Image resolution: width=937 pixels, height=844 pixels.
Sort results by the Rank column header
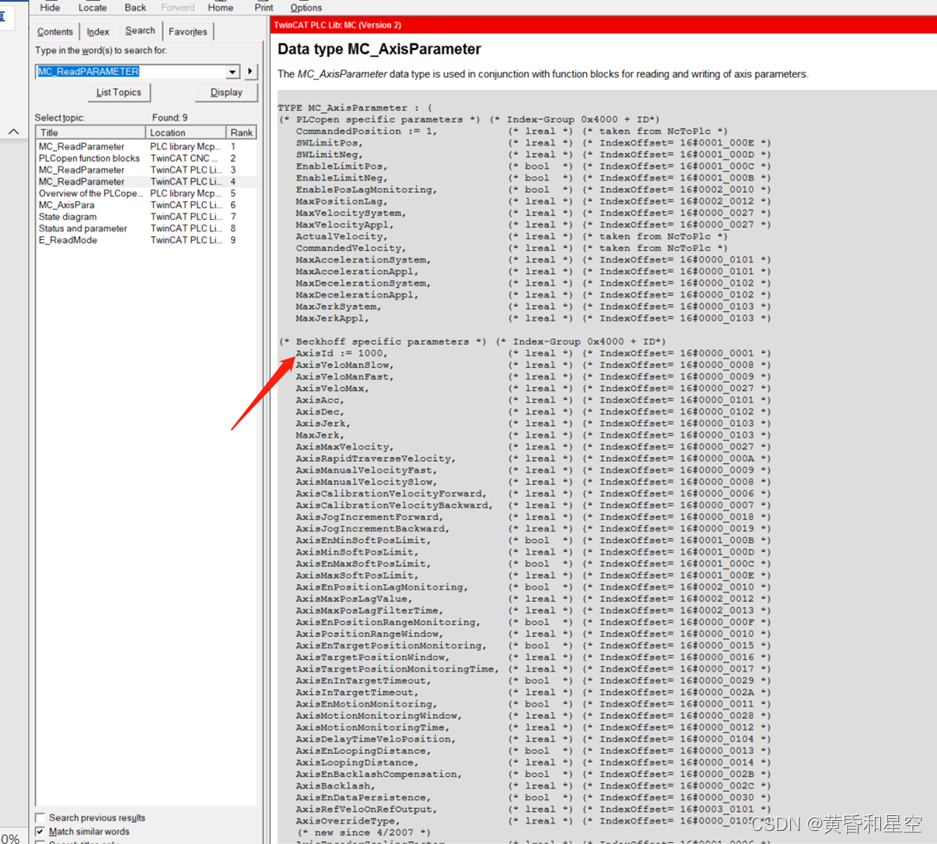[x=241, y=132]
